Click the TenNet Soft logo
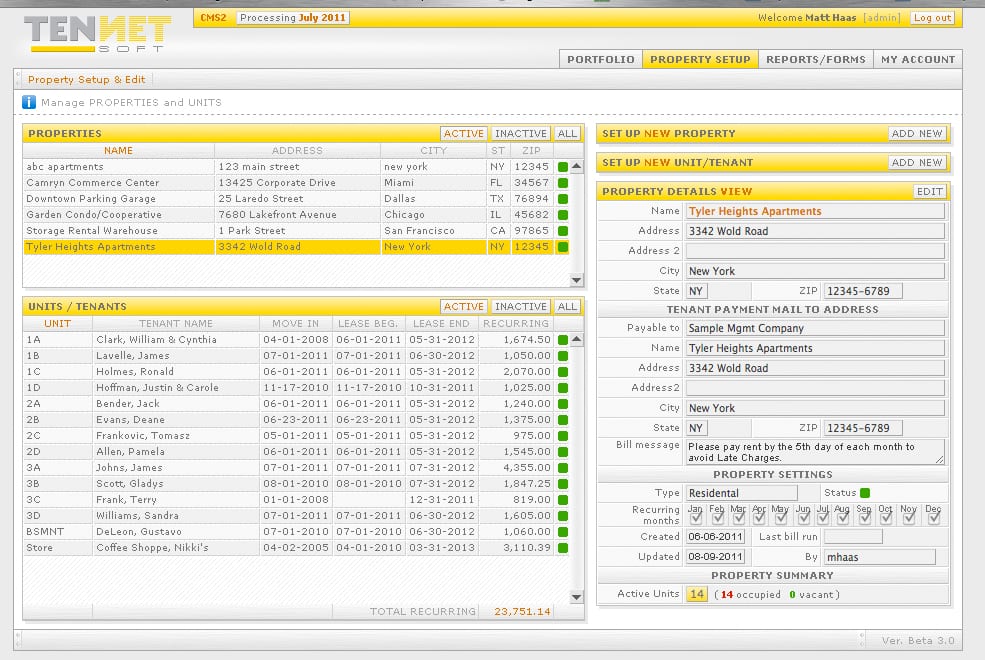 [97, 34]
